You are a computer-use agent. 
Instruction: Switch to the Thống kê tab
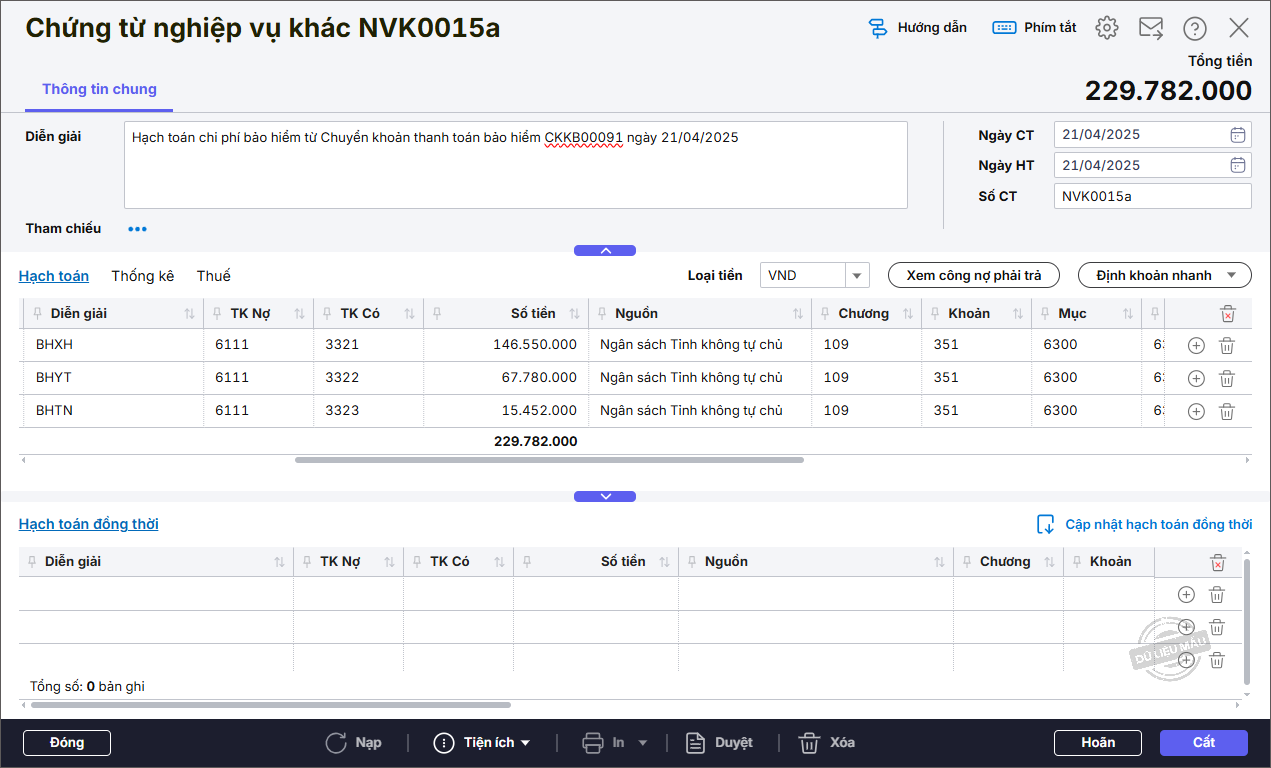point(142,276)
